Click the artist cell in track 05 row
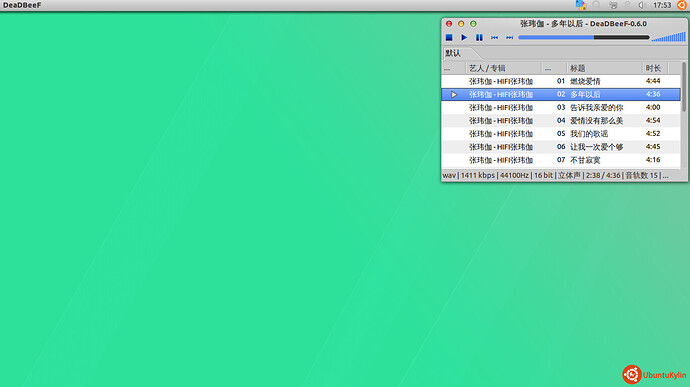Screen dimensions: 690x387 [501, 134]
